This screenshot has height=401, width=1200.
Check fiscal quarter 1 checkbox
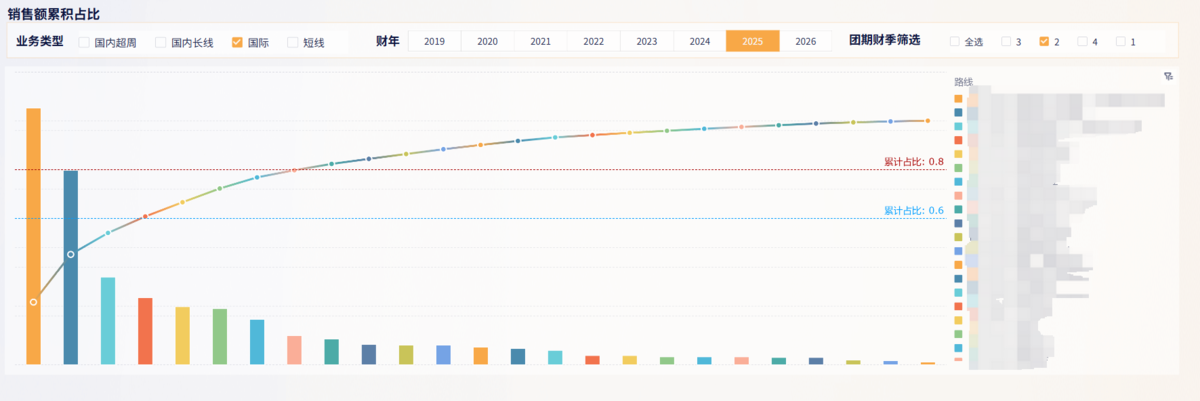pyautogui.click(x=1120, y=42)
